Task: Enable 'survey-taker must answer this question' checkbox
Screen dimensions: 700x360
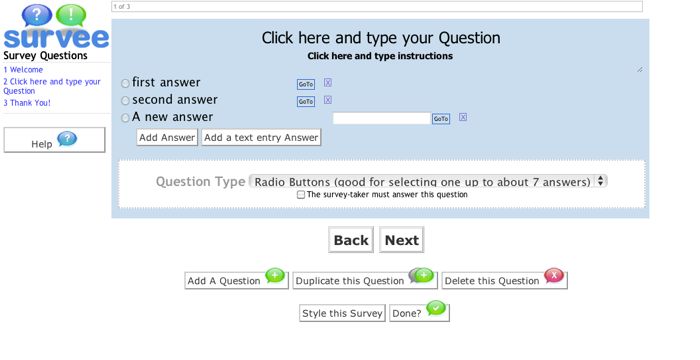Action: coord(301,195)
